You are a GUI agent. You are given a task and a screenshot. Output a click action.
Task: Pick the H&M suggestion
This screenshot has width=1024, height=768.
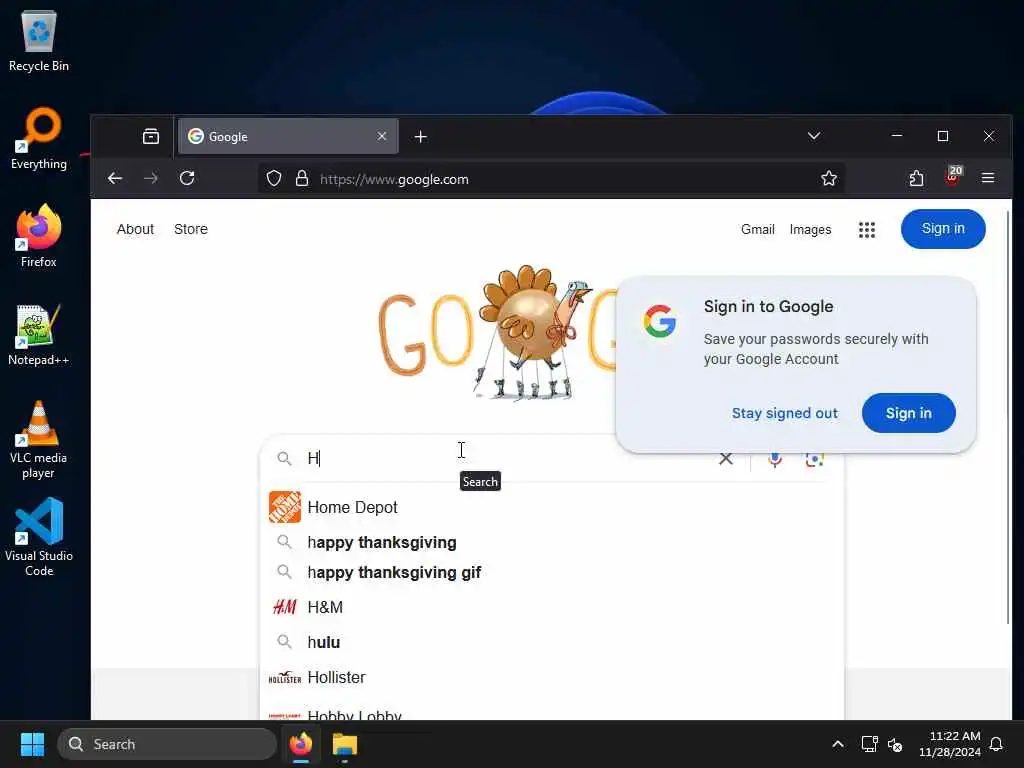pos(552,607)
